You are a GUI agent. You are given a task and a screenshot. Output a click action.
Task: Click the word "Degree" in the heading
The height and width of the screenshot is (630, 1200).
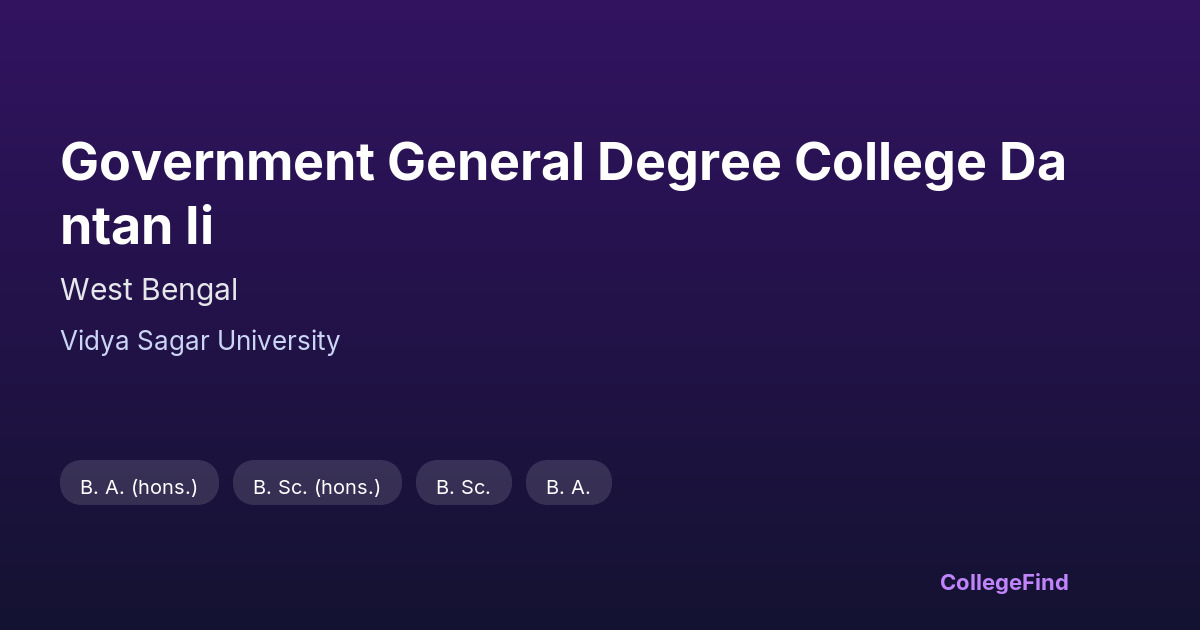point(689,163)
